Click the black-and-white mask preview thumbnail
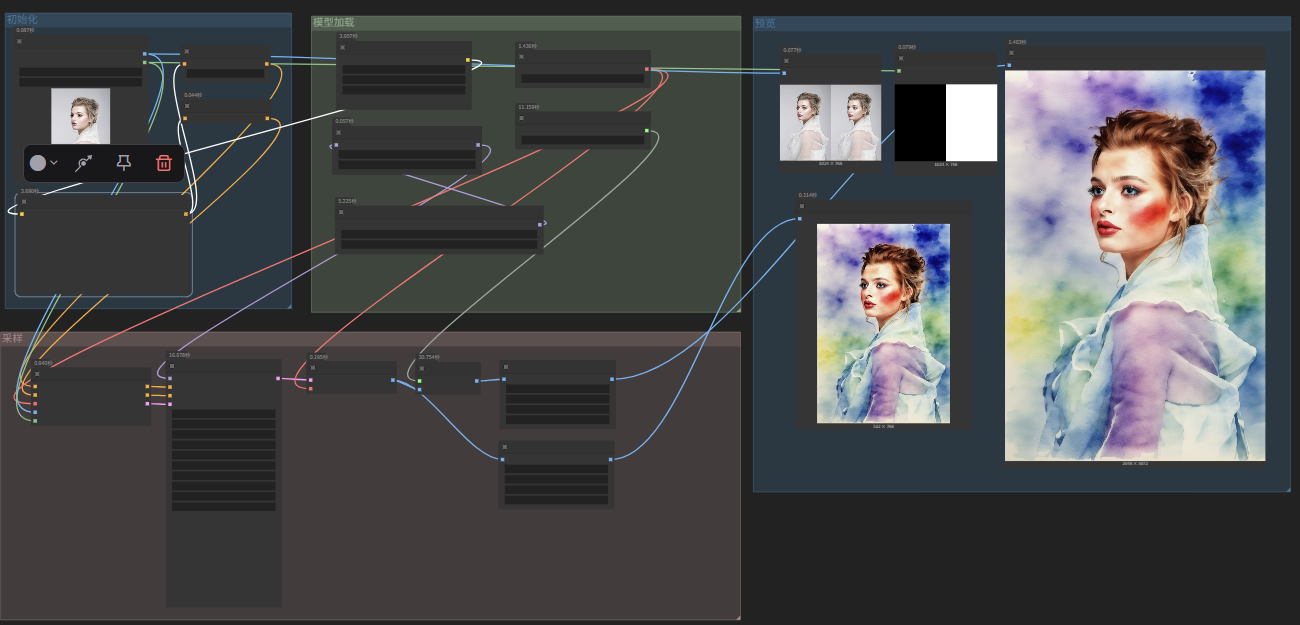Image resolution: width=1300 pixels, height=625 pixels. click(945, 122)
